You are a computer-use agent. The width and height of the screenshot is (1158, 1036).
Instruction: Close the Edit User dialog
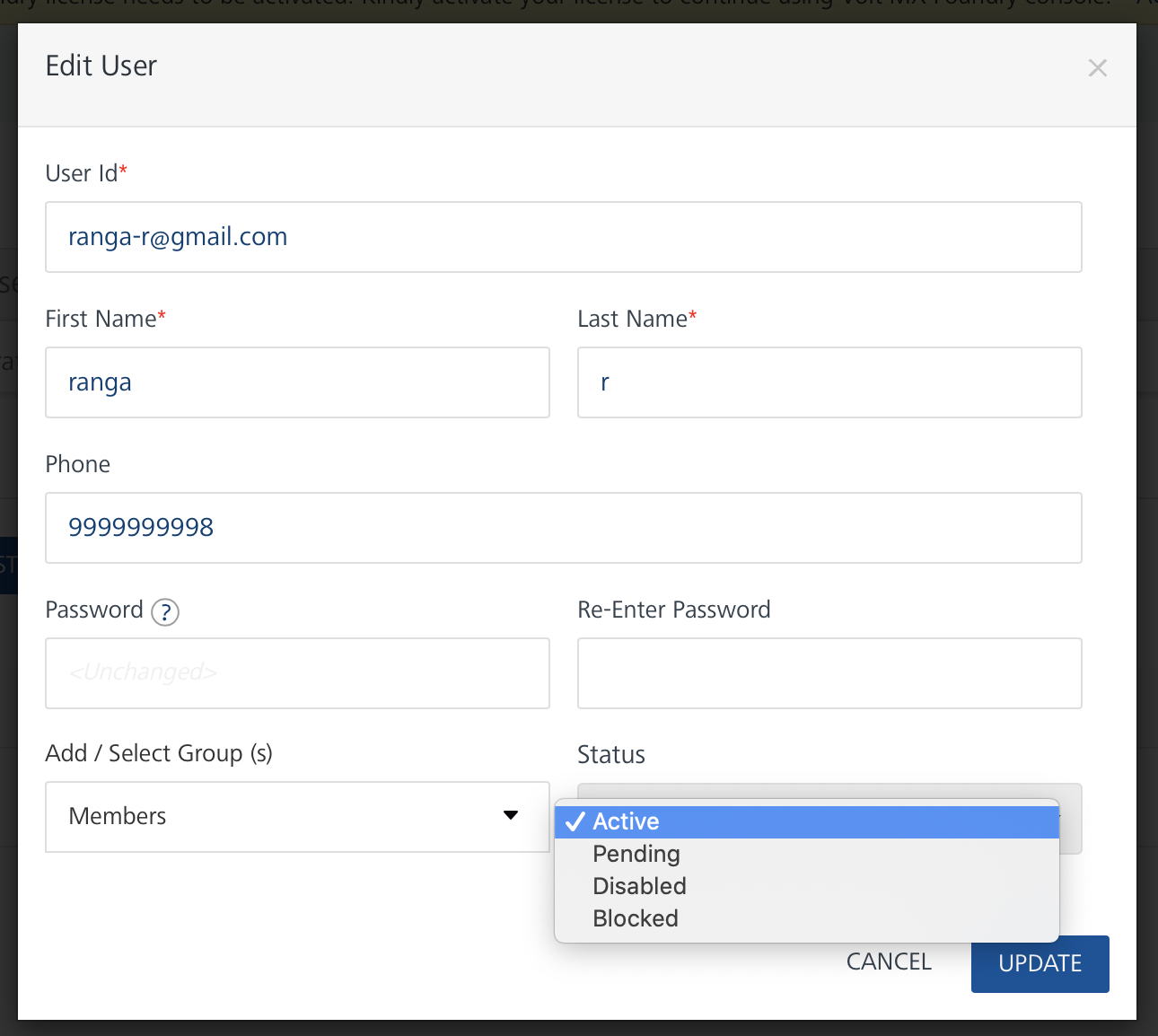[x=1097, y=68]
